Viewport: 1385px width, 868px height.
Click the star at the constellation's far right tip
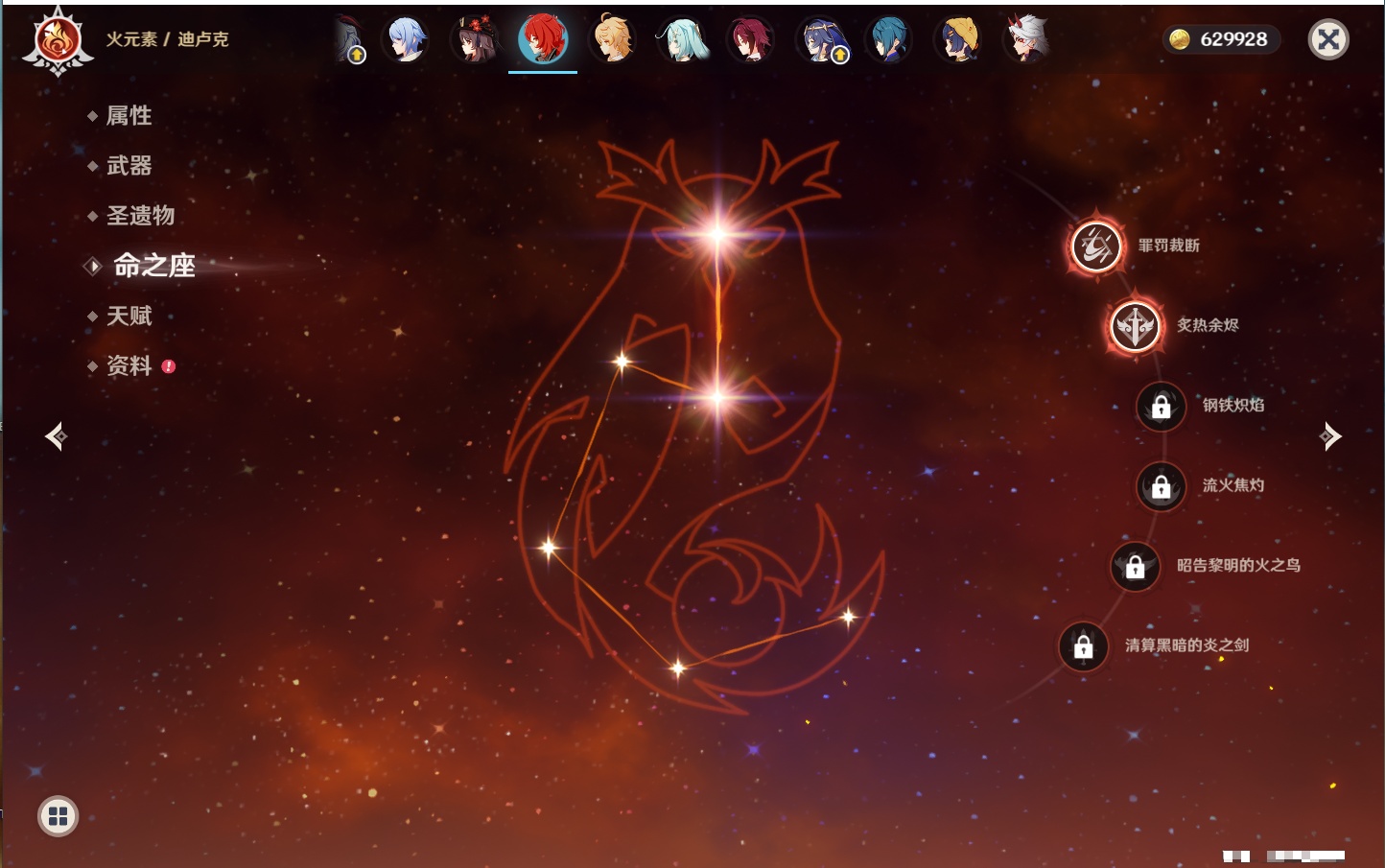848,617
